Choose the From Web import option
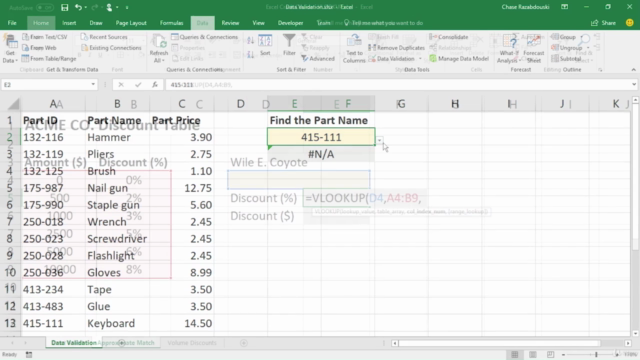Screen dimensions: 640x360 [39, 48]
